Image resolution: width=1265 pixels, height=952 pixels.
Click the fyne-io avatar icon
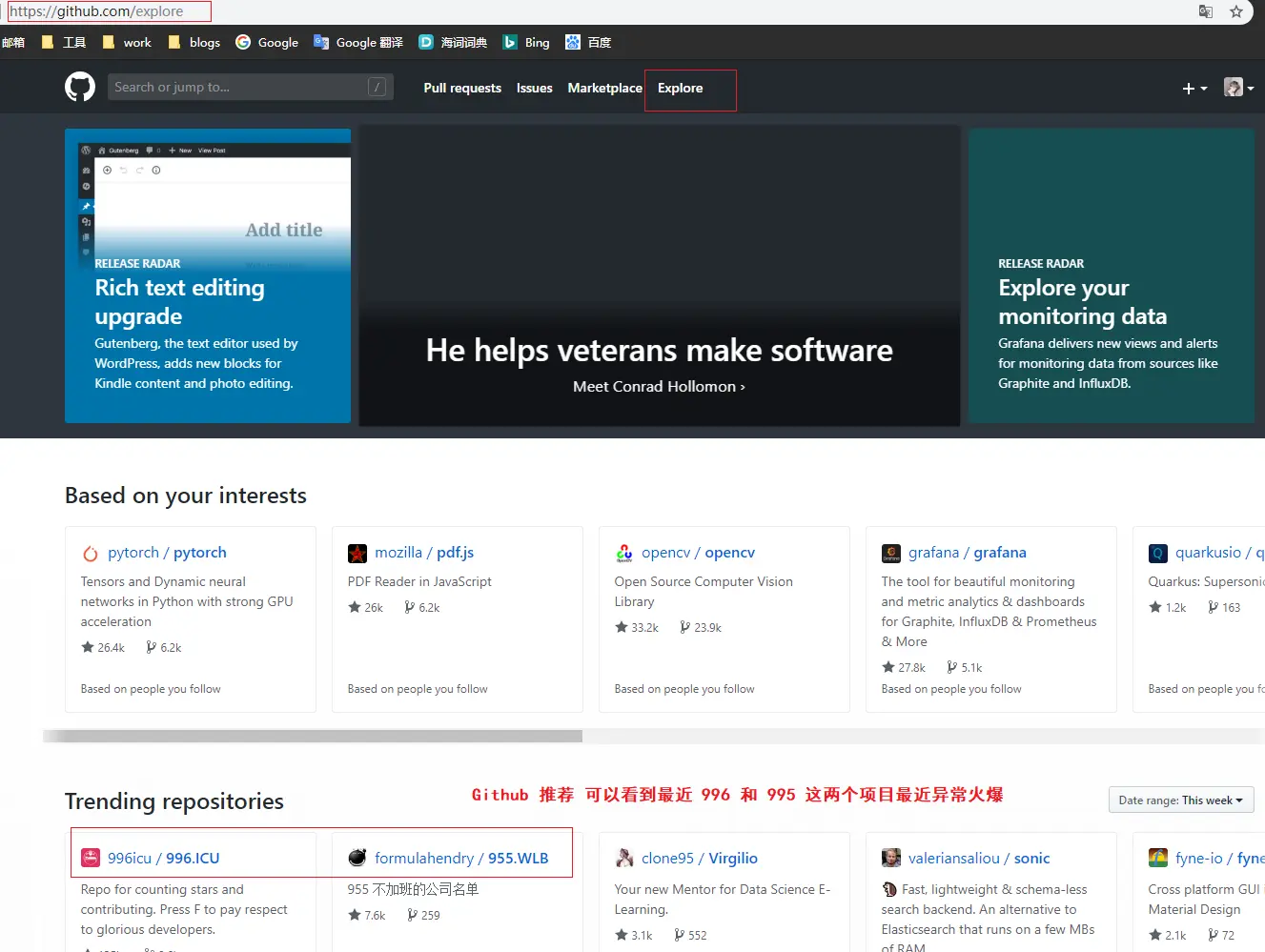point(1158,858)
